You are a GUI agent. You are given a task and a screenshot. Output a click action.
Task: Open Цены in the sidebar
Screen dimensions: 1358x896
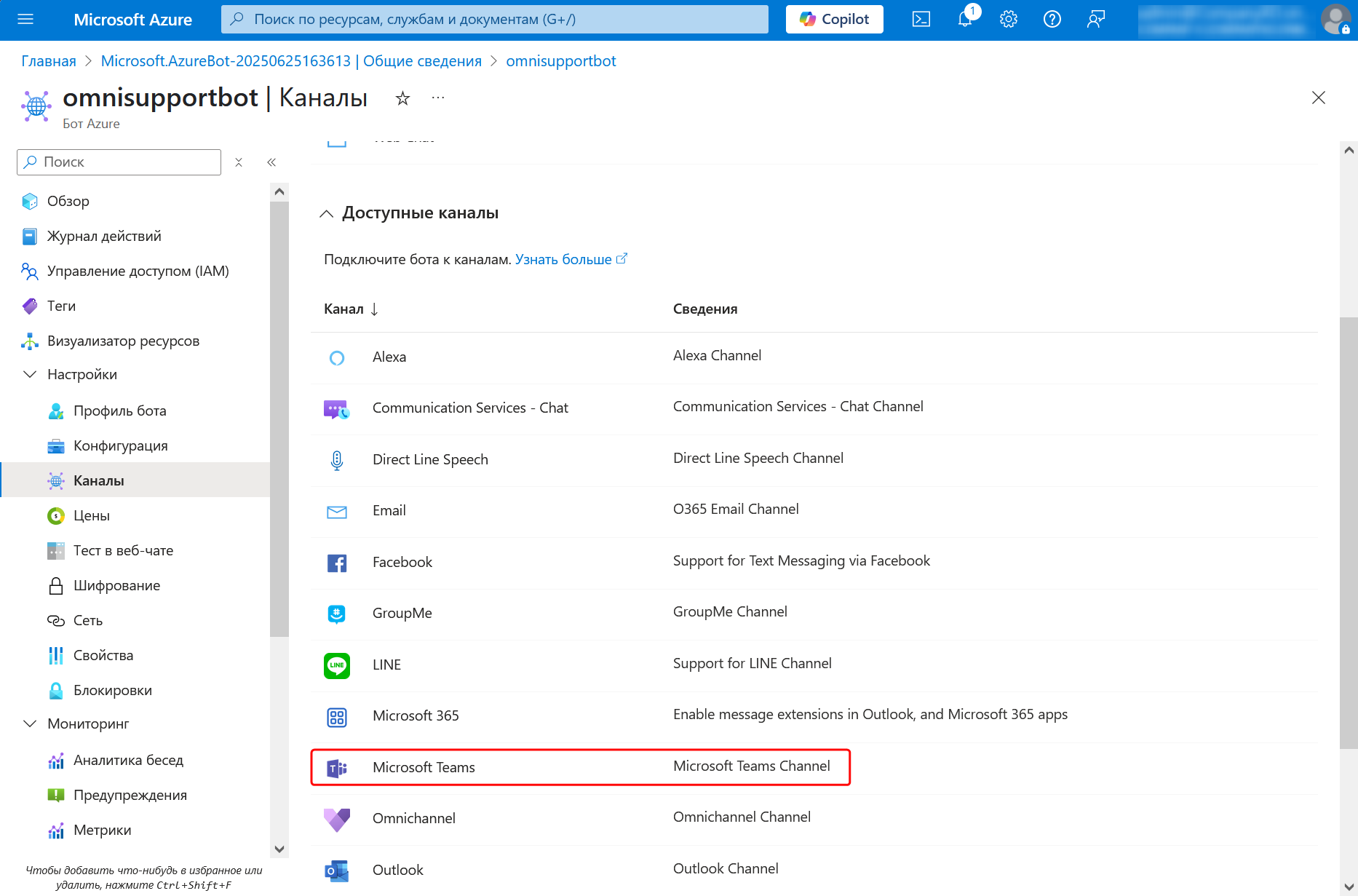tap(92, 516)
